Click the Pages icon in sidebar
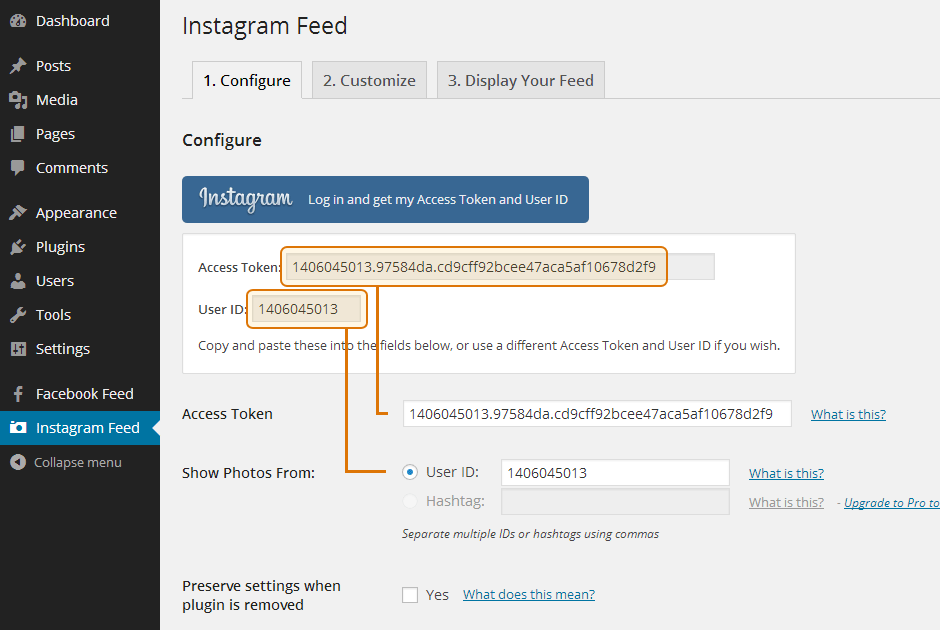The width and height of the screenshot is (940, 630). coord(18,134)
